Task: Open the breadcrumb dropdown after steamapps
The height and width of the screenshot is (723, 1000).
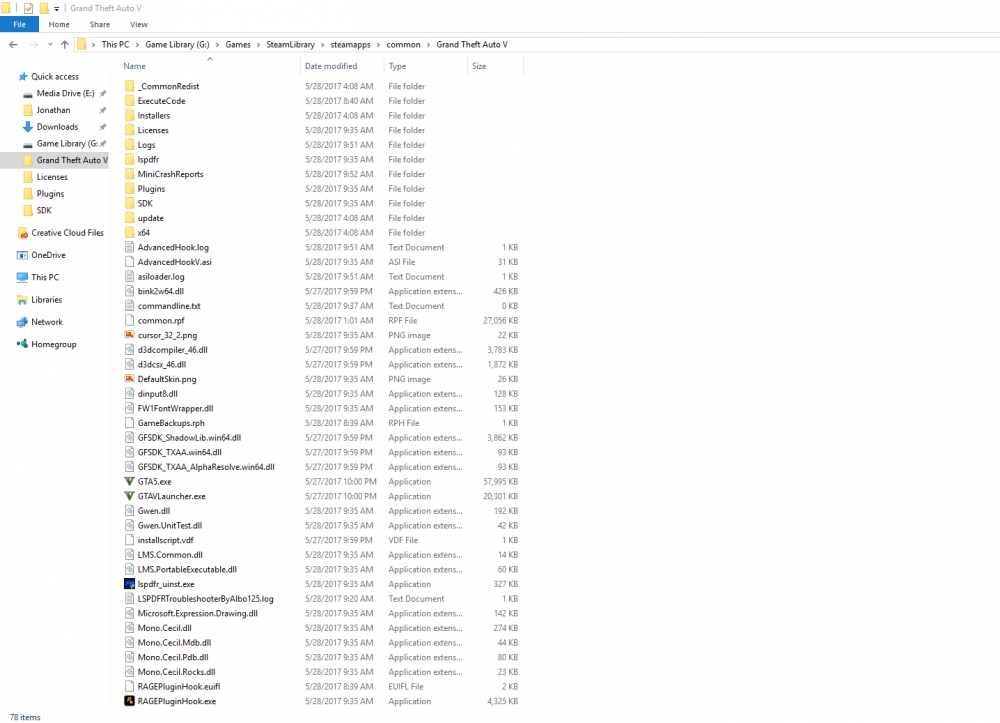Action: (379, 44)
